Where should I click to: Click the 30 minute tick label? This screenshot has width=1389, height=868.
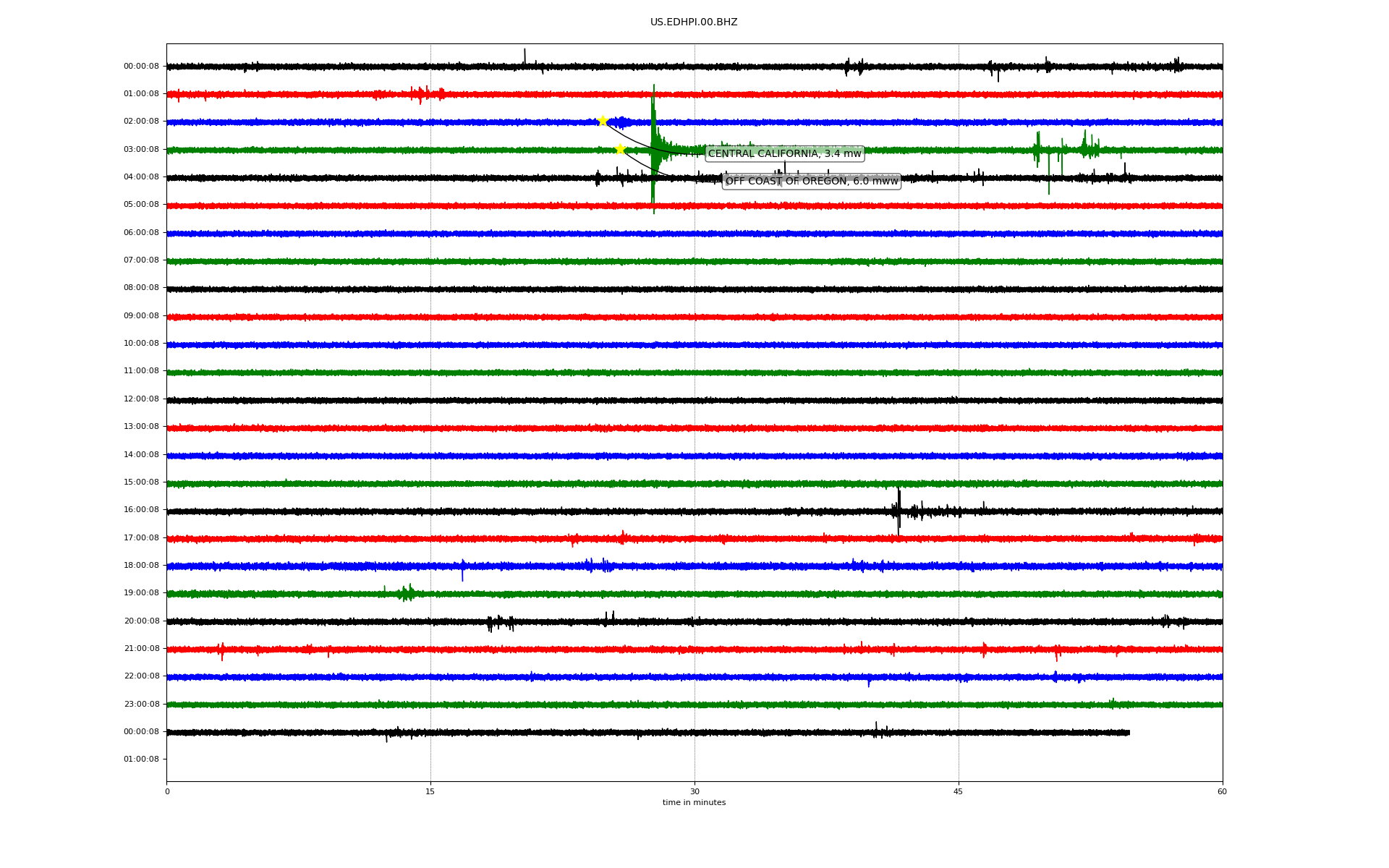tap(694, 791)
